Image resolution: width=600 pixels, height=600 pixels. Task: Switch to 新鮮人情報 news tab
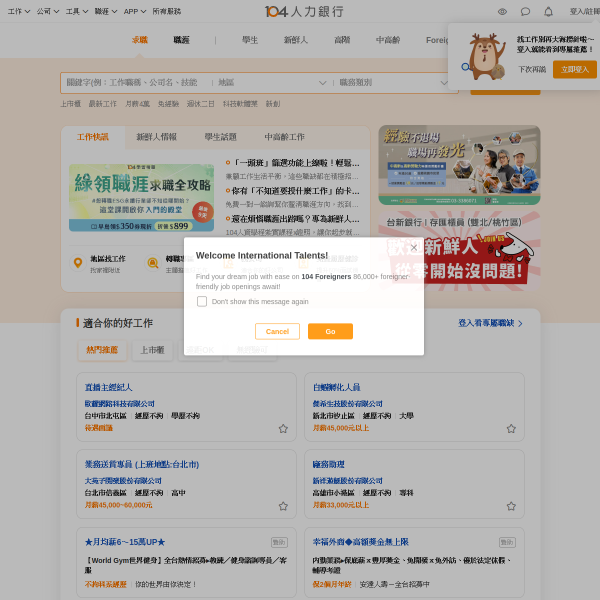157,137
